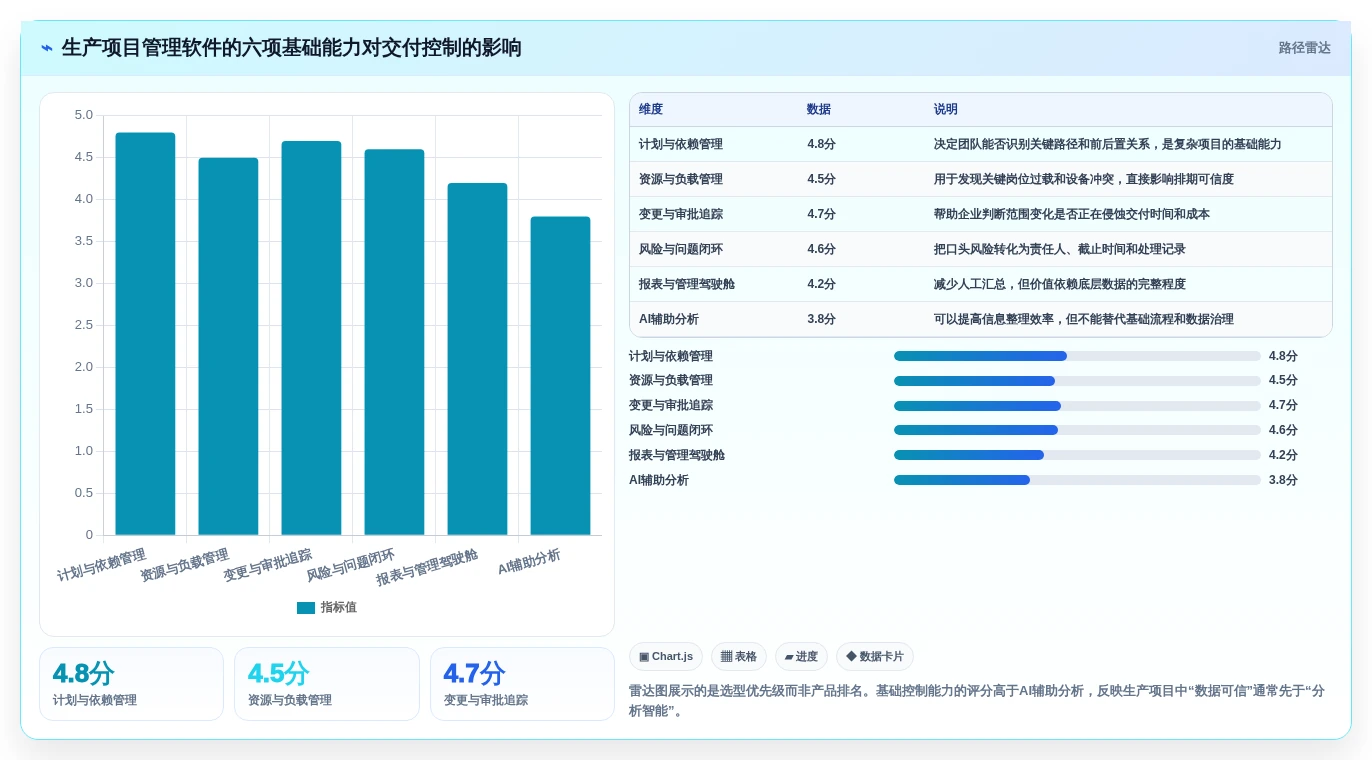Click progress bar for 变更与审批追踪
Image resolution: width=1372 pixels, height=760 pixels.
point(1077,406)
